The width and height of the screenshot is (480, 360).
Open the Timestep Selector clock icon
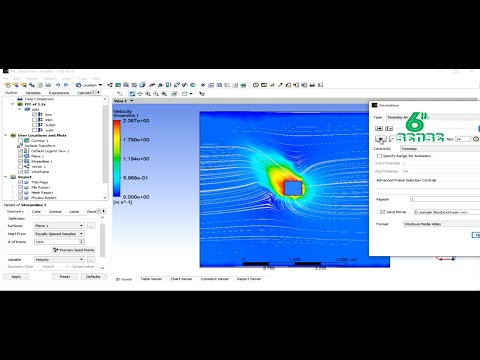tap(256, 85)
